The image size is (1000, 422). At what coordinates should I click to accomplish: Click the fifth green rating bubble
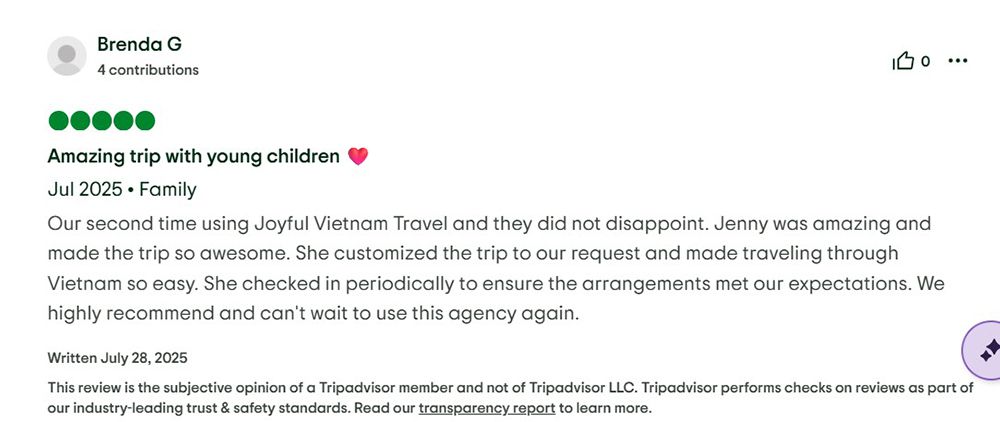point(145,121)
